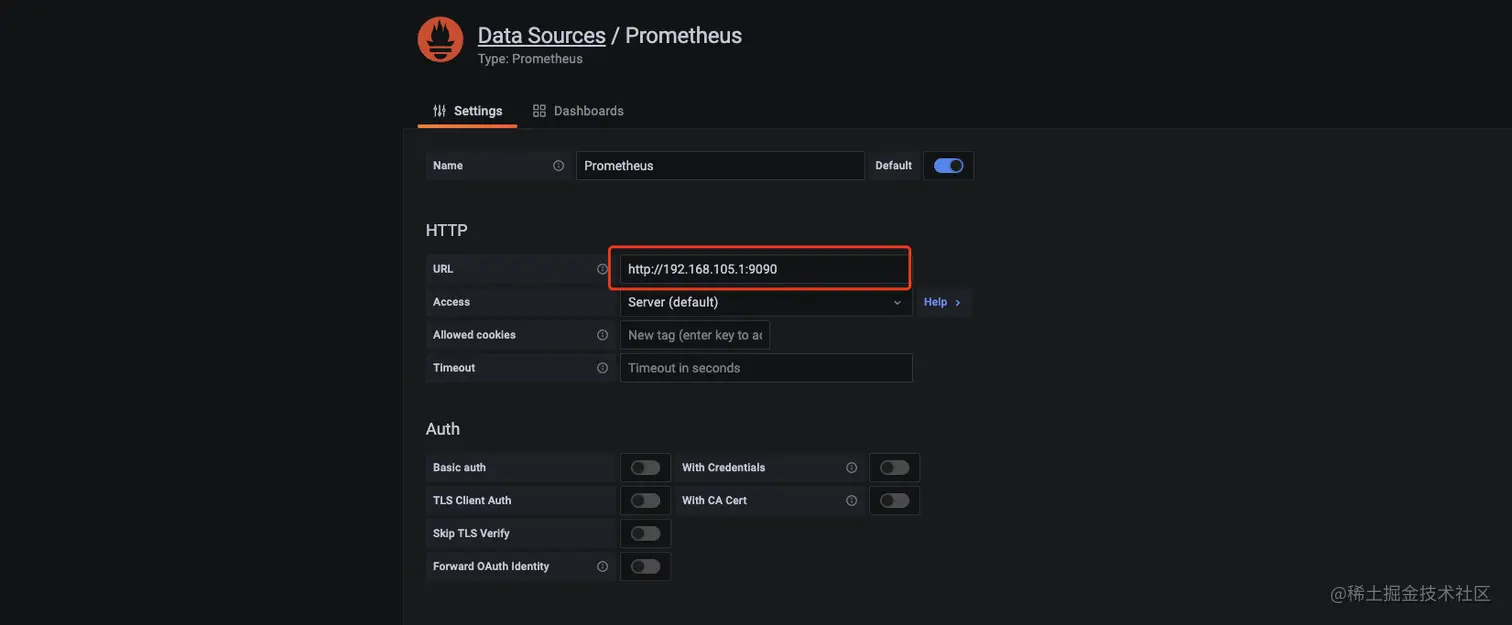Click info icon next to With Credentials
Viewport: 1512px width, 625px height.
click(x=851, y=468)
